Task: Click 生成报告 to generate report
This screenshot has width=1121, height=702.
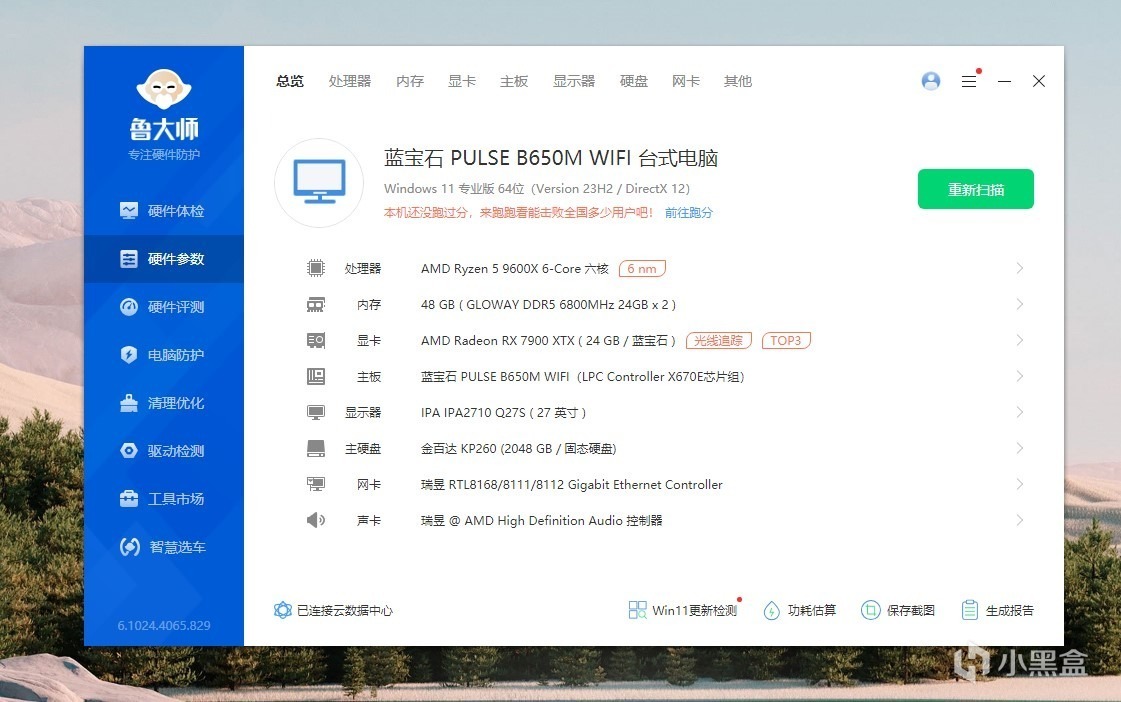Action: tap(997, 610)
